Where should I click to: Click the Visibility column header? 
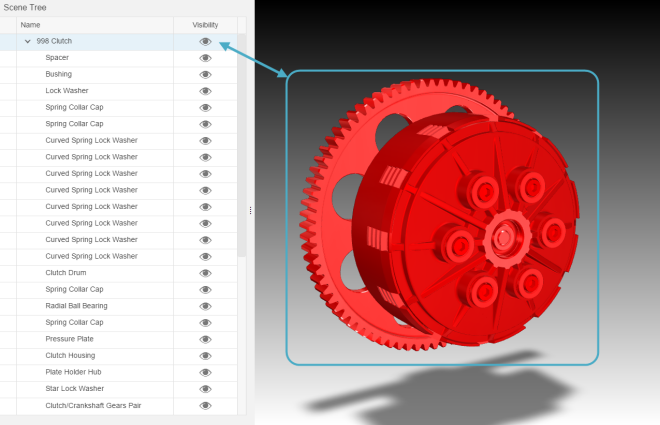(x=204, y=24)
